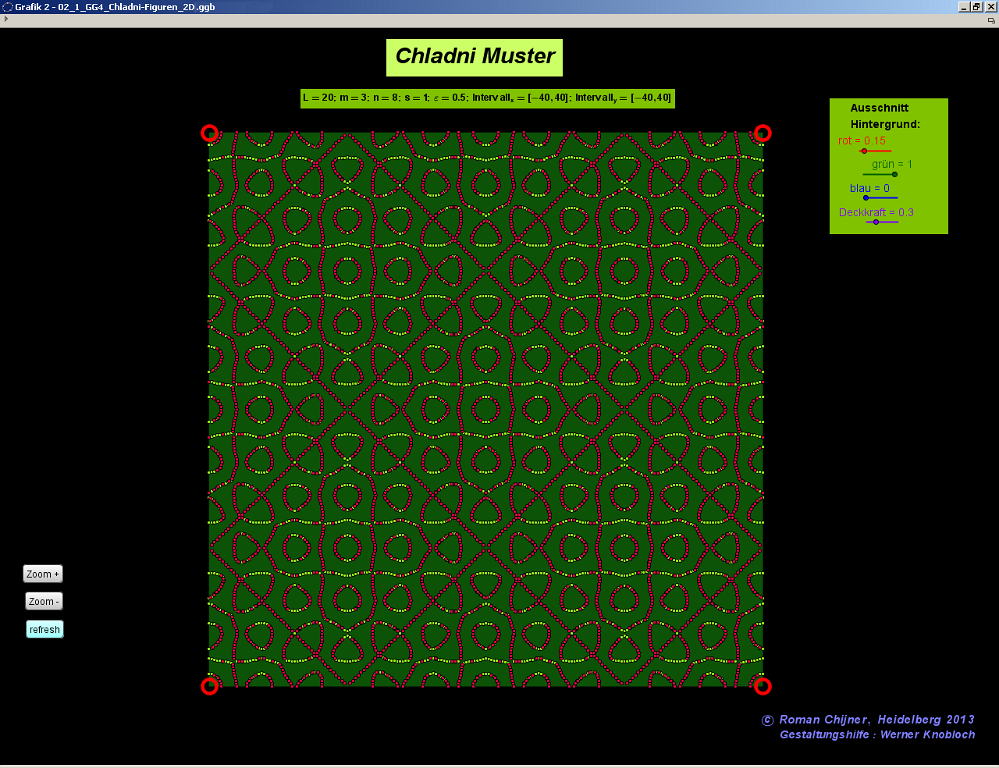Click the top-left red corner point
Viewport: 999px width, 768px height.
[209, 132]
